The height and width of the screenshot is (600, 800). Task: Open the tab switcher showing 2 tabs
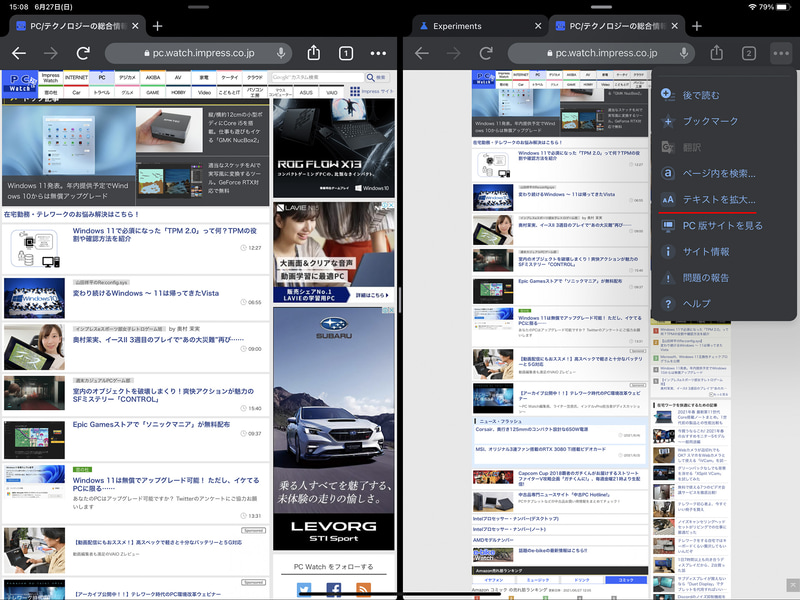click(x=748, y=53)
